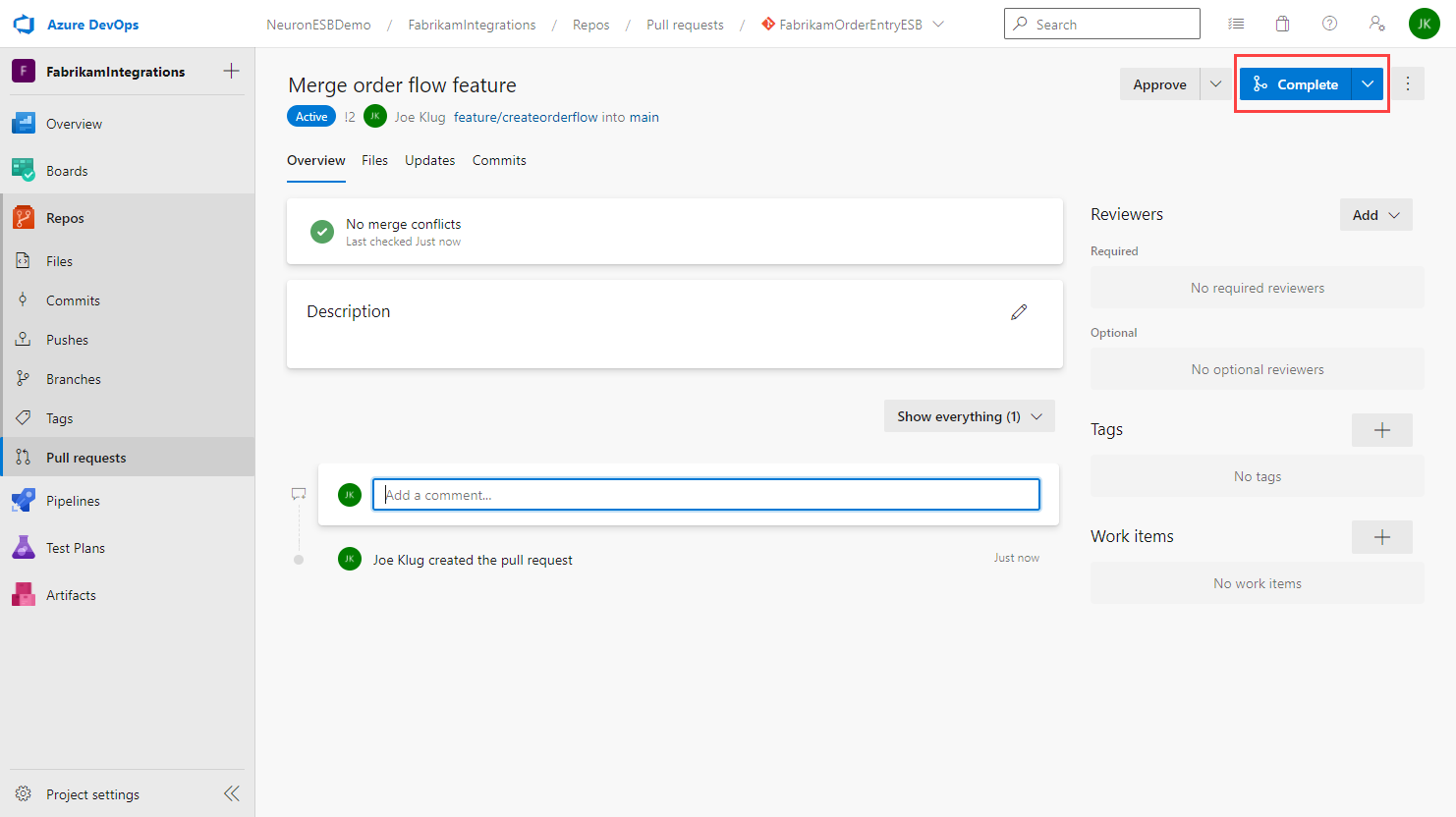Click the plus icon next to FabrikamIntegrations

[232, 71]
